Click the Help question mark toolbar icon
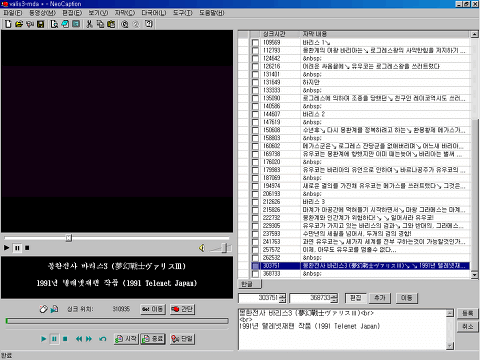The width and height of the screenshot is (480, 360). [x=149, y=24]
